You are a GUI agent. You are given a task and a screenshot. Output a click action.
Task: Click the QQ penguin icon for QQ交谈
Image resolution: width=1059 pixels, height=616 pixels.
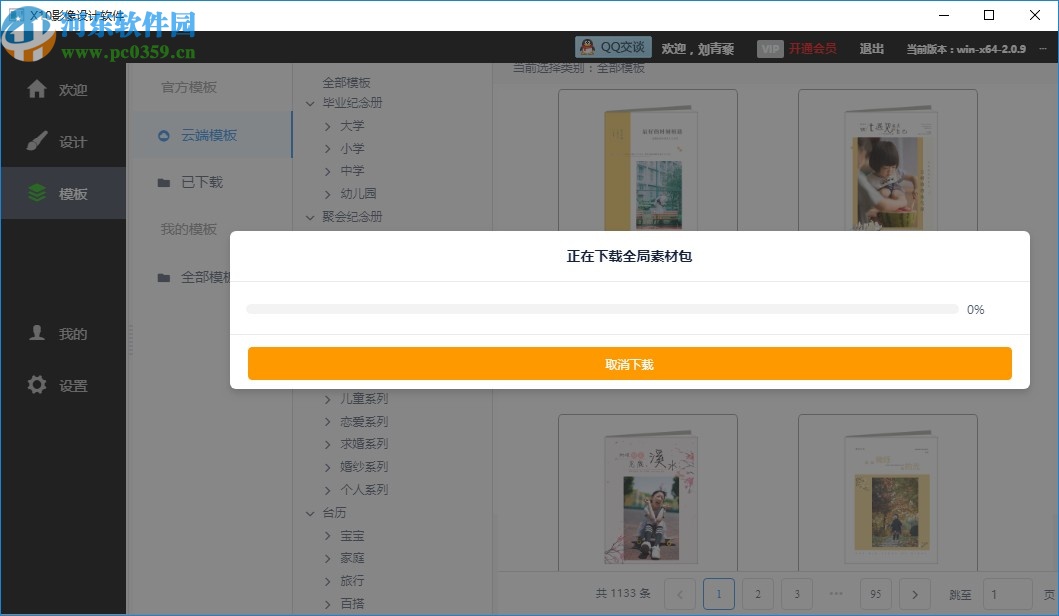588,46
